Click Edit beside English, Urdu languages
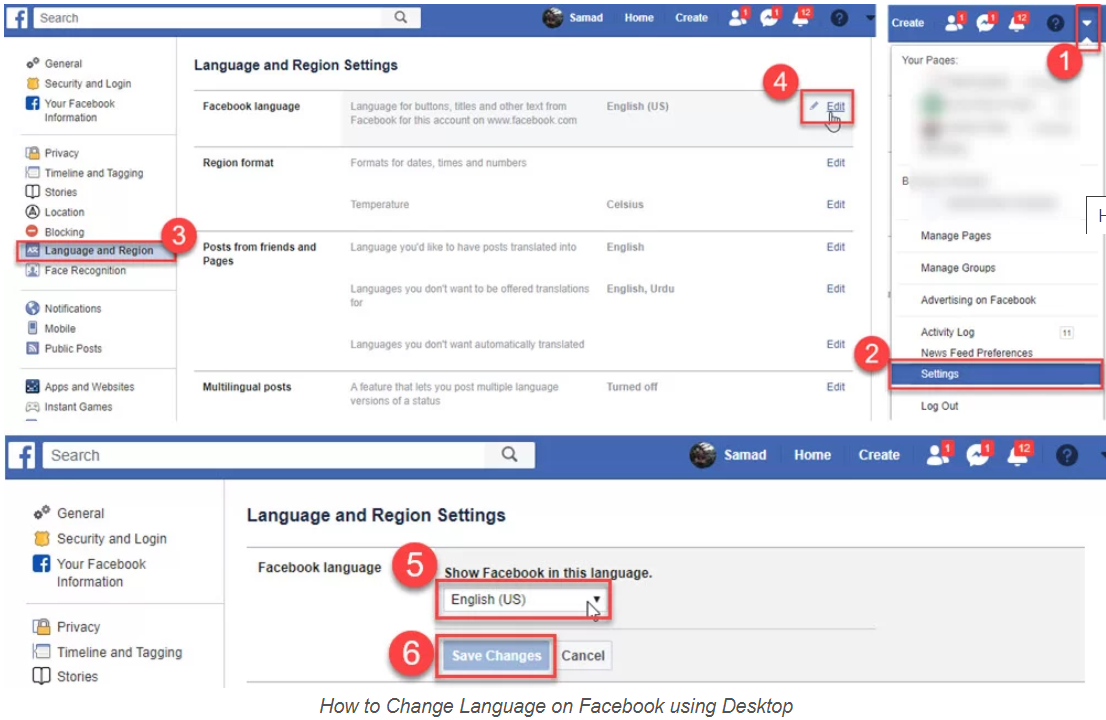1106x720 pixels. click(836, 289)
